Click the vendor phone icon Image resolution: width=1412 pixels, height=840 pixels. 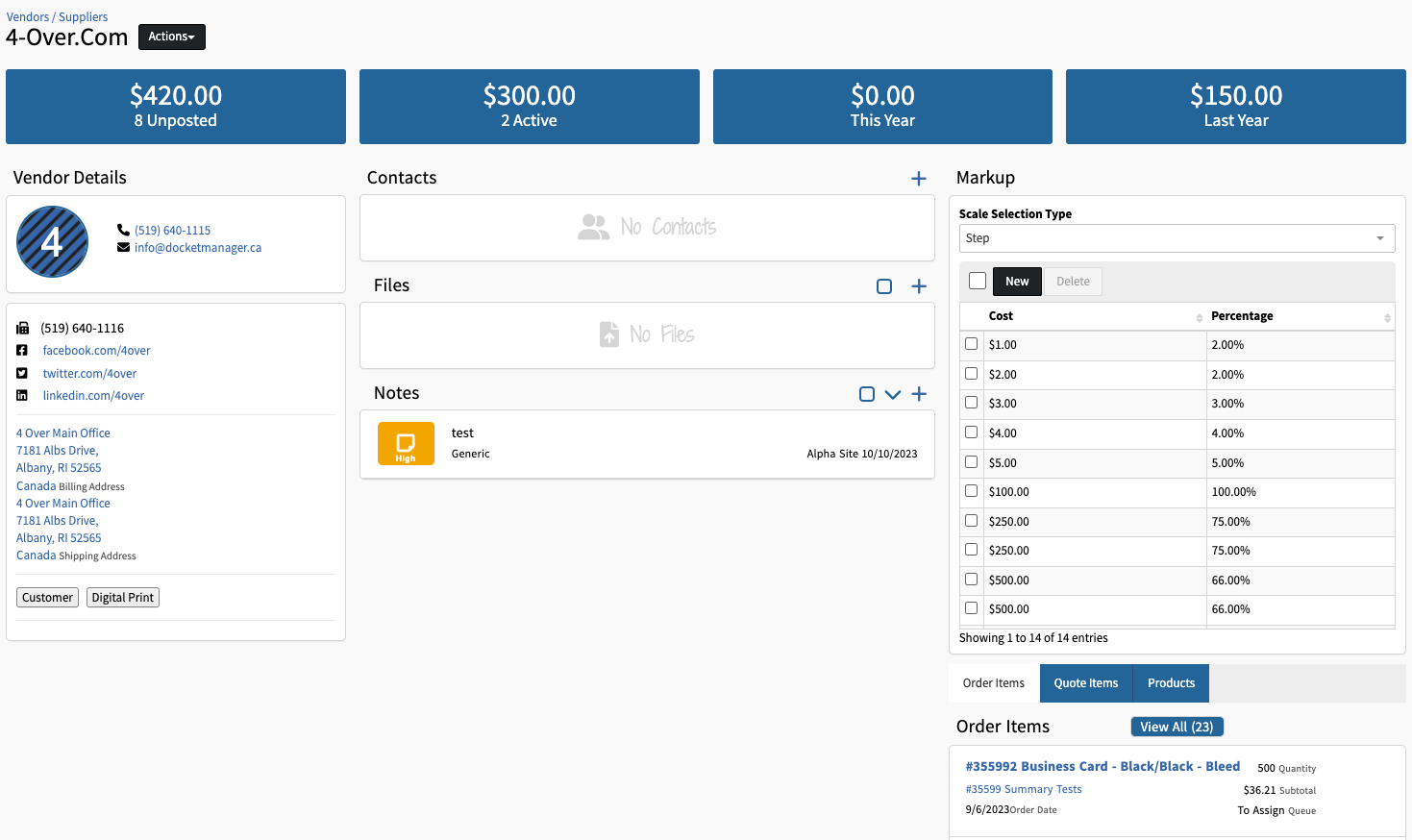coord(123,230)
